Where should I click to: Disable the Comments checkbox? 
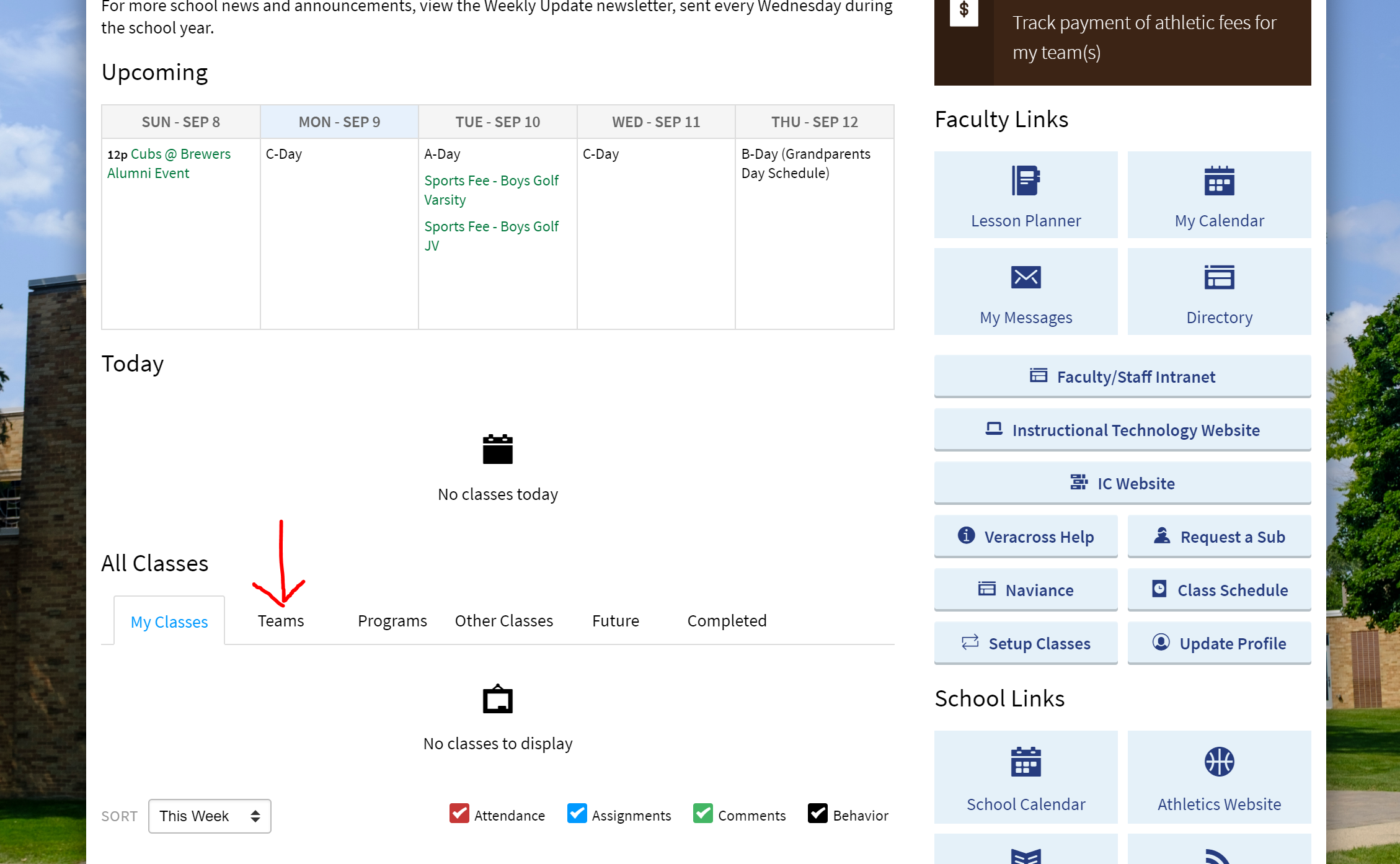pyautogui.click(x=703, y=814)
